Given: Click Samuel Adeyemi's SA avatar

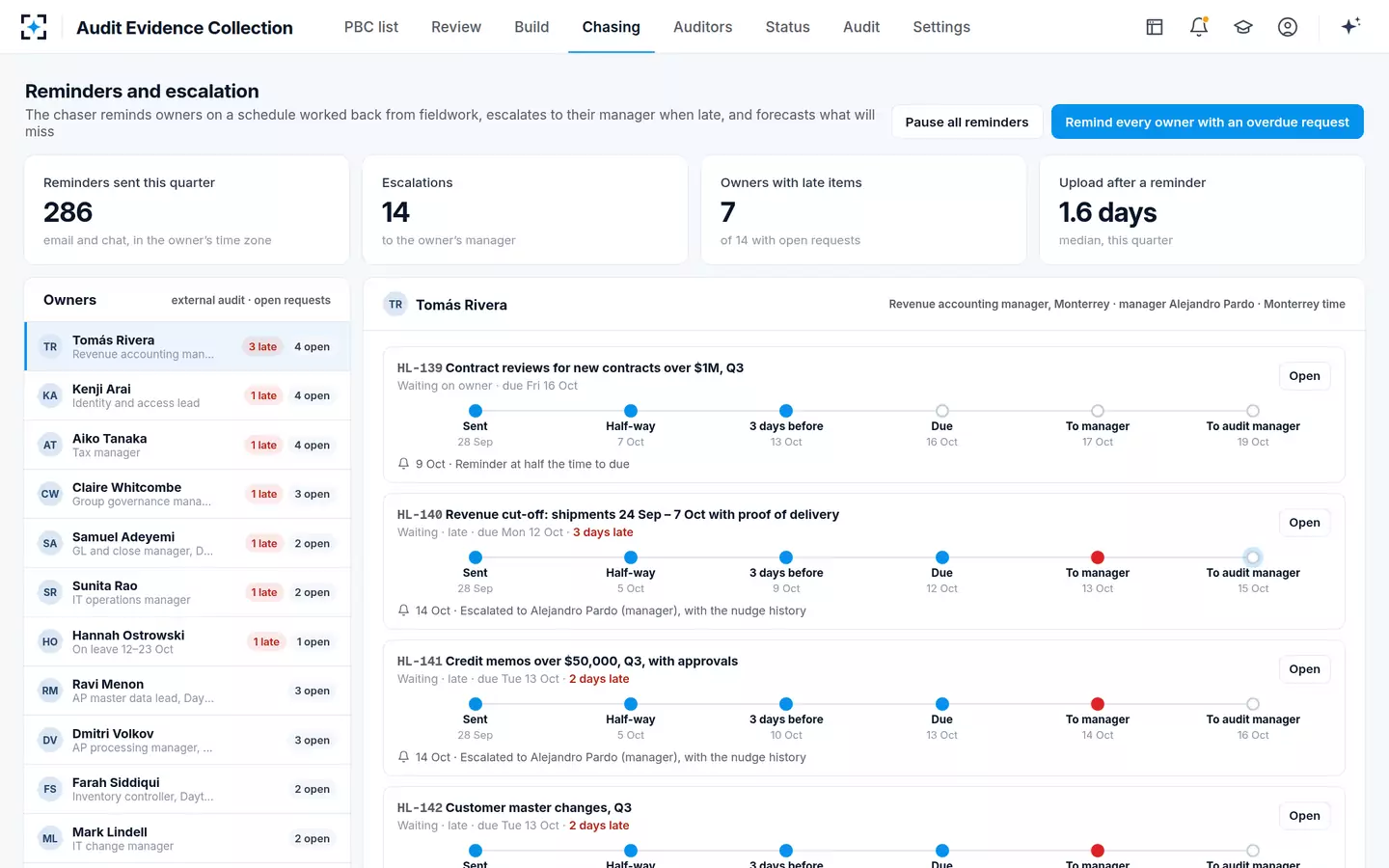Looking at the screenshot, I should click(50, 543).
